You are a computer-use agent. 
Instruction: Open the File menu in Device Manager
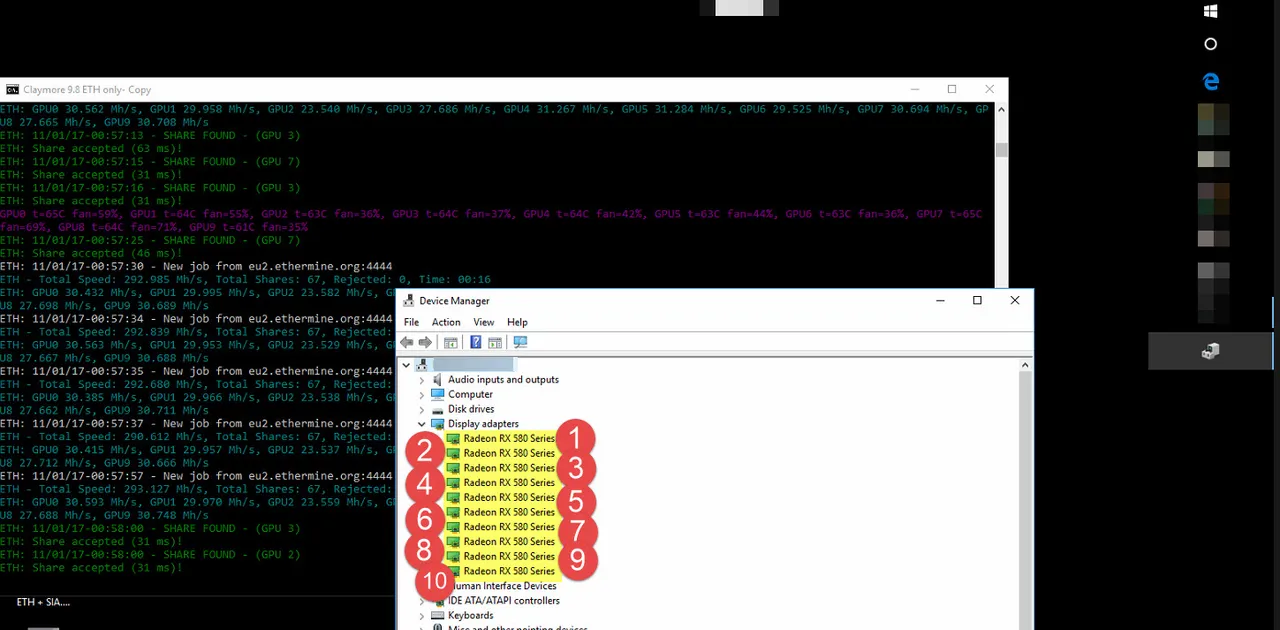tap(411, 322)
